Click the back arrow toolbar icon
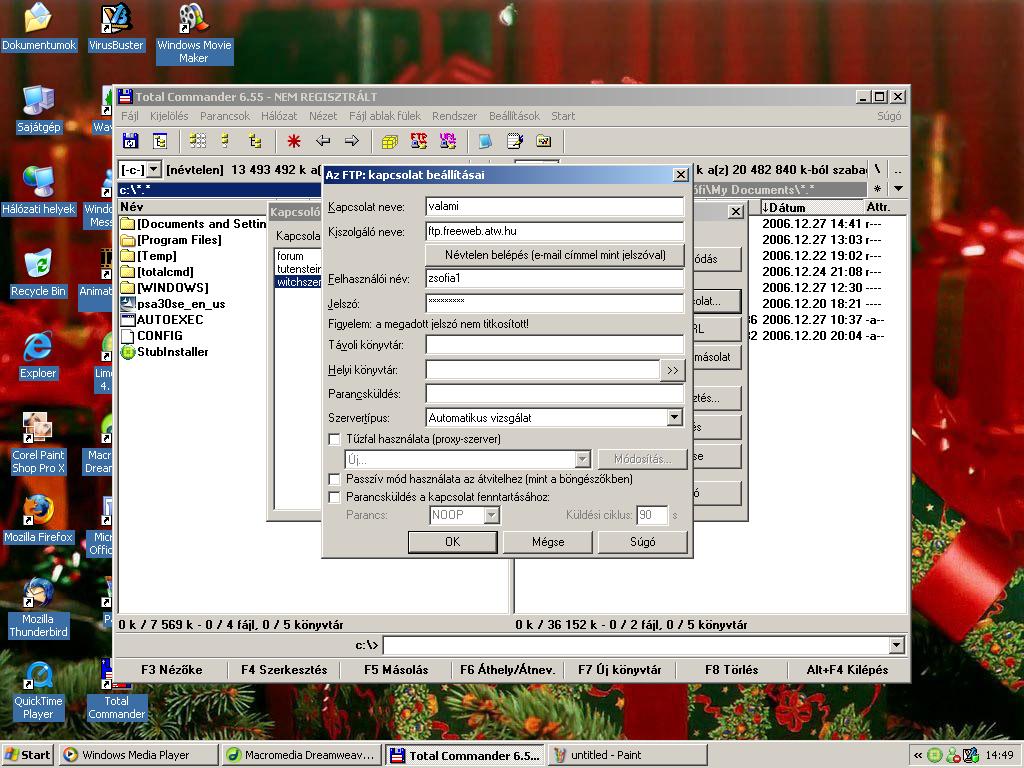 (323, 142)
